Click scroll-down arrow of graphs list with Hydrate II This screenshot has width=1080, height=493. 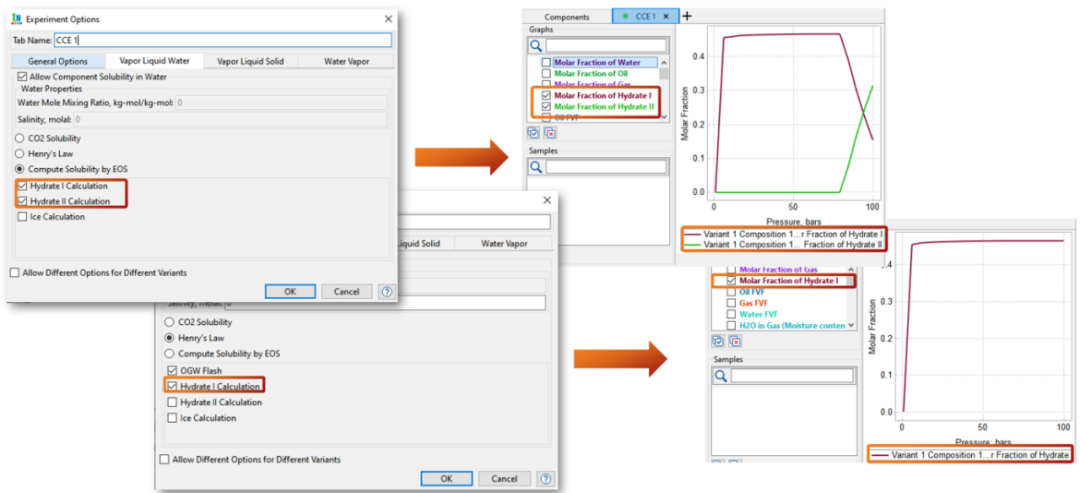[x=664, y=118]
